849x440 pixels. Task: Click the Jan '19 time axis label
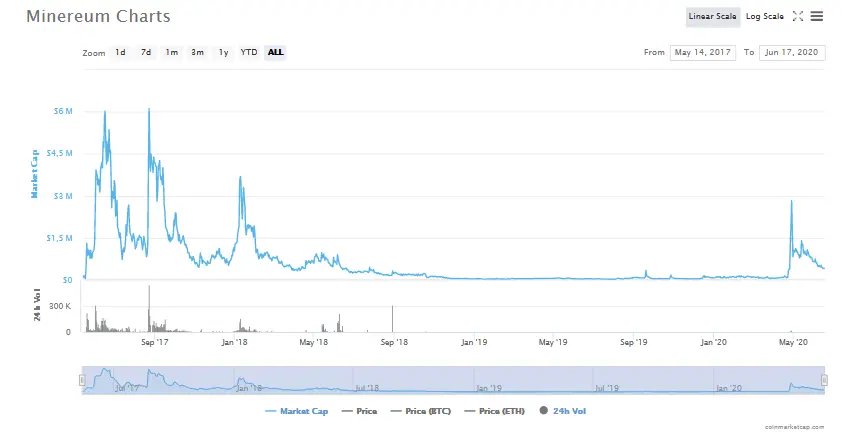pos(474,342)
